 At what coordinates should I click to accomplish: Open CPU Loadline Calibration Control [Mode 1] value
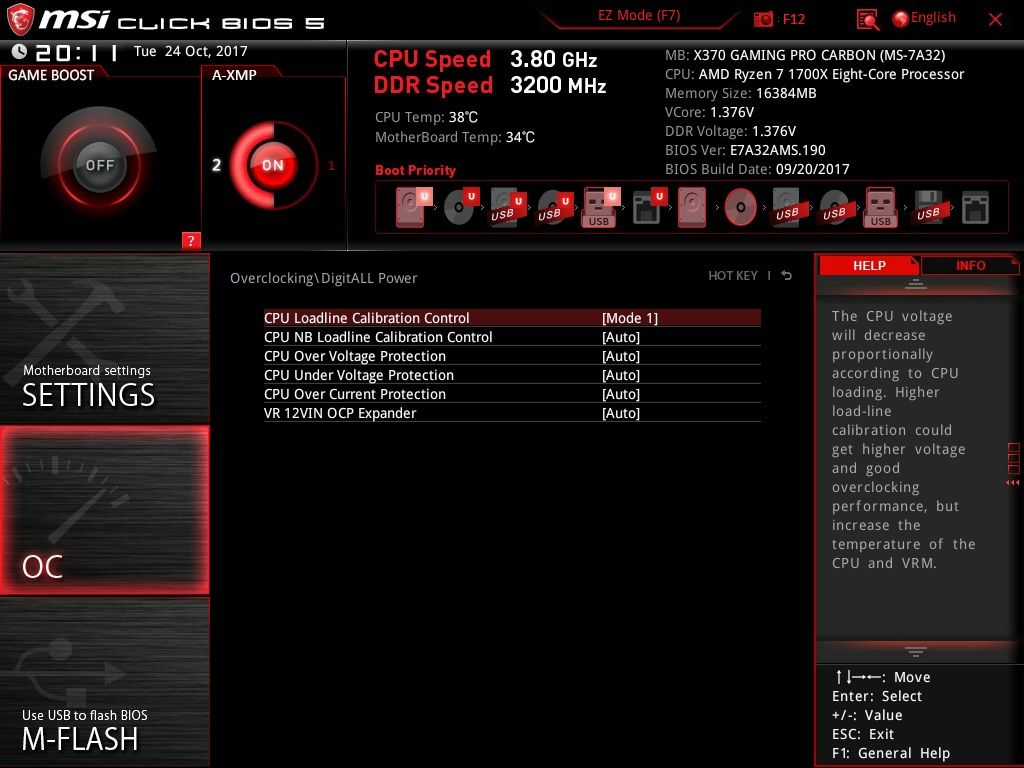point(630,318)
